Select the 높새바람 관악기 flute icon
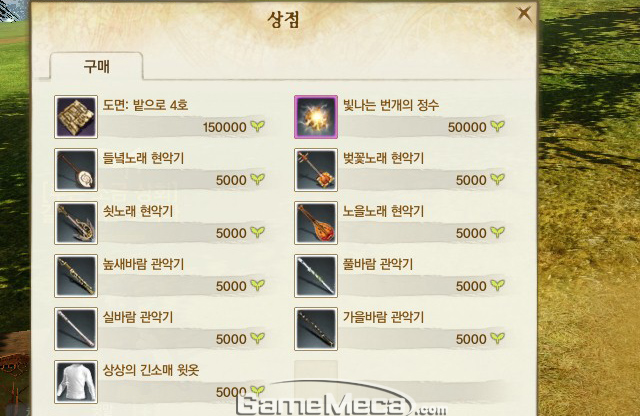640x416 pixels. coord(76,276)
